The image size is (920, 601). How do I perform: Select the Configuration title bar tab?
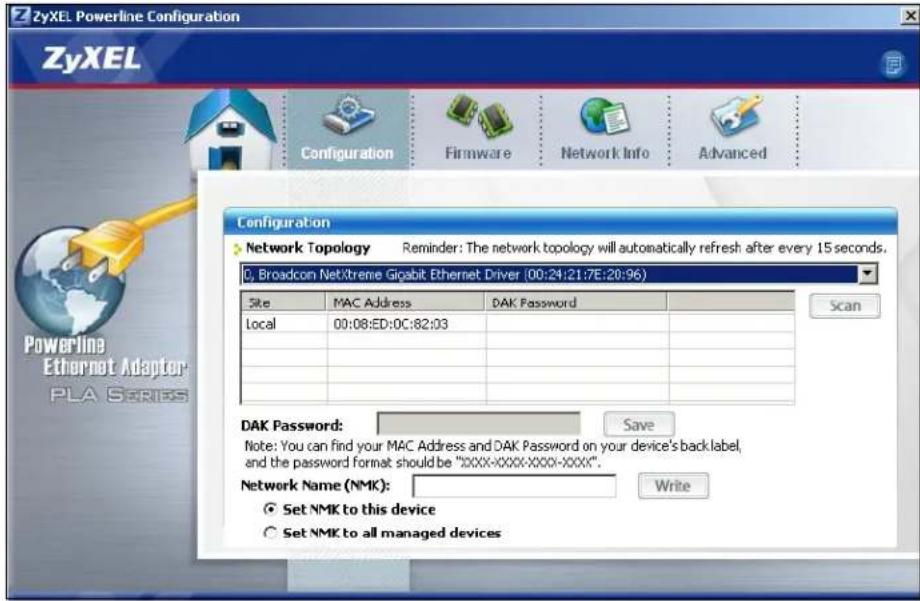pyautogui.click(x=280, y=220)
